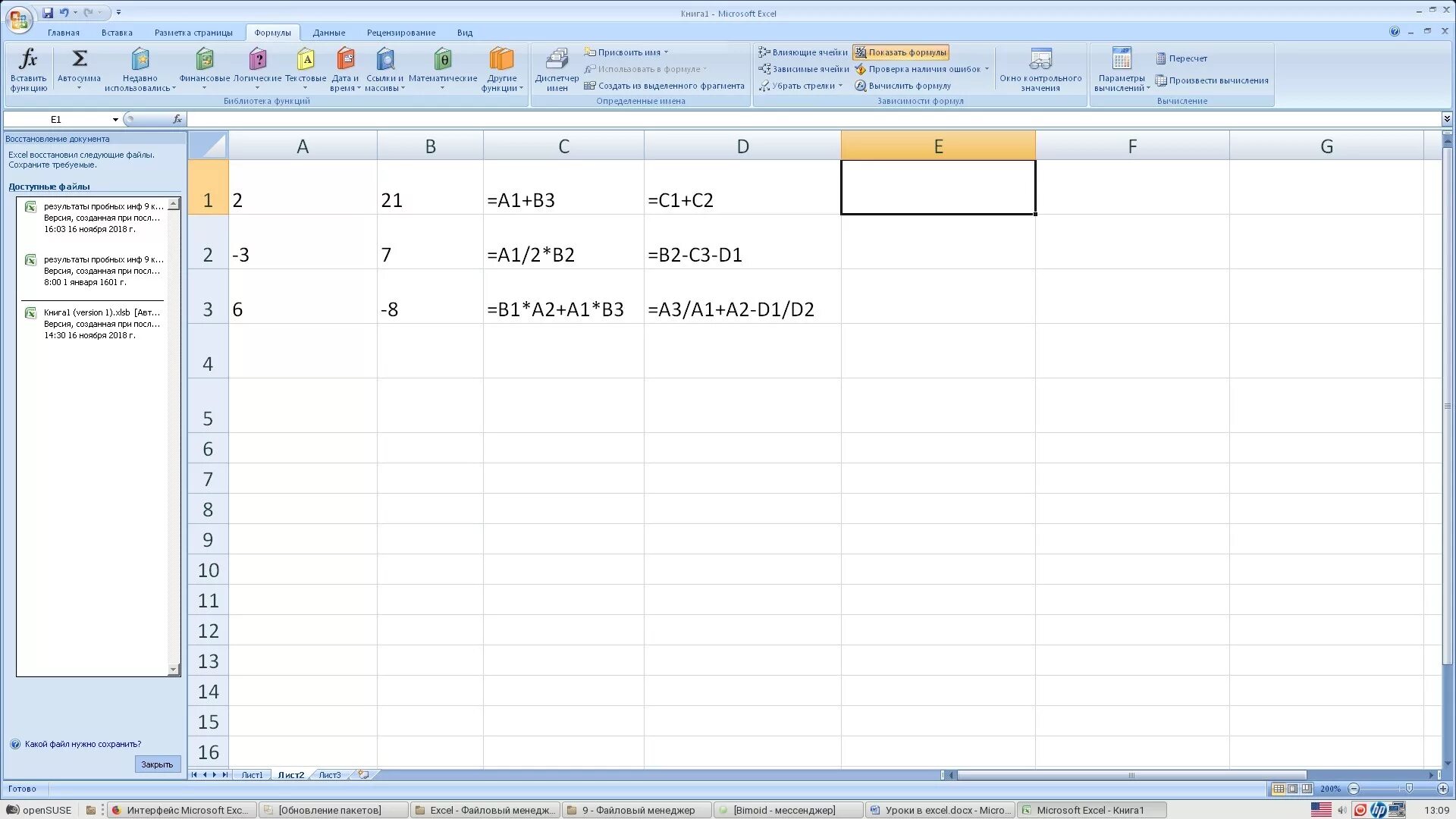Click the Trace Precedents (Влияющие ячейки) button

(x=803, y=52)
